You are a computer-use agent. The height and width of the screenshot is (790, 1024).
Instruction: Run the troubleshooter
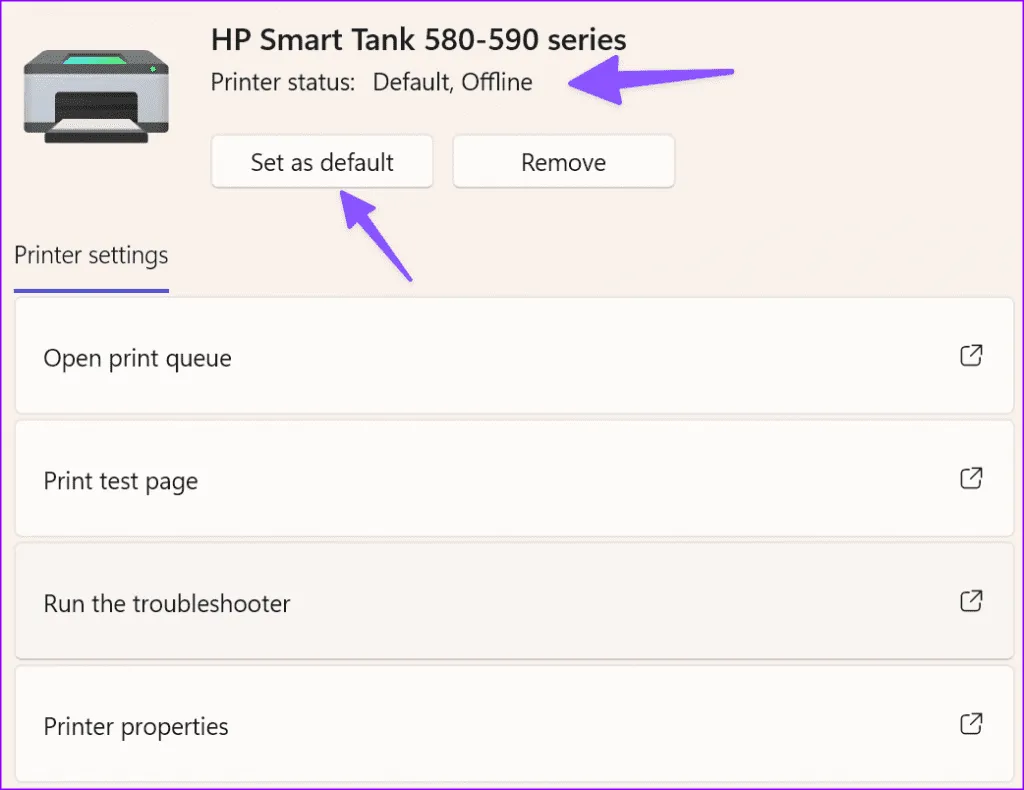[x=167, y=604]
